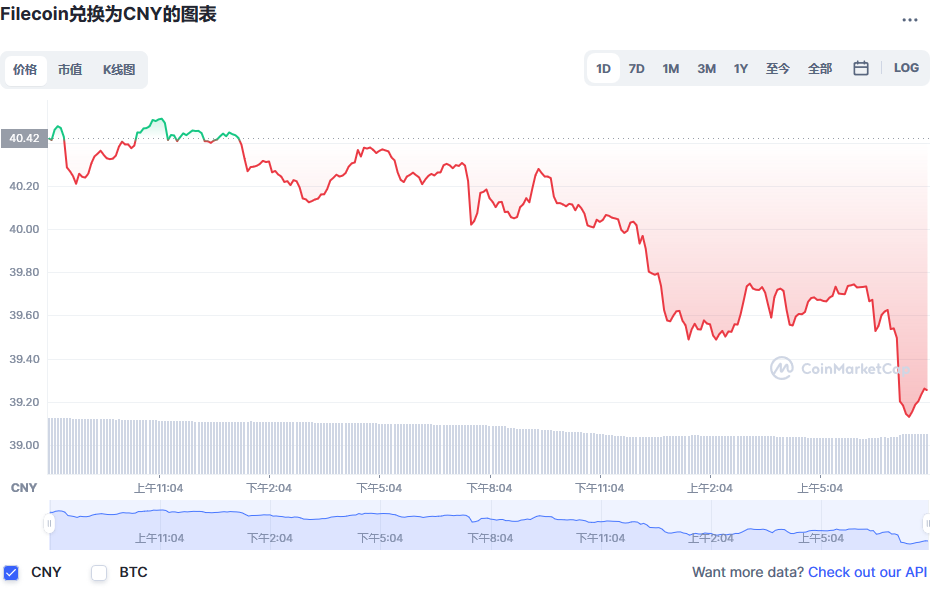Toggle the LOG scale button

(x=906, y=68)
